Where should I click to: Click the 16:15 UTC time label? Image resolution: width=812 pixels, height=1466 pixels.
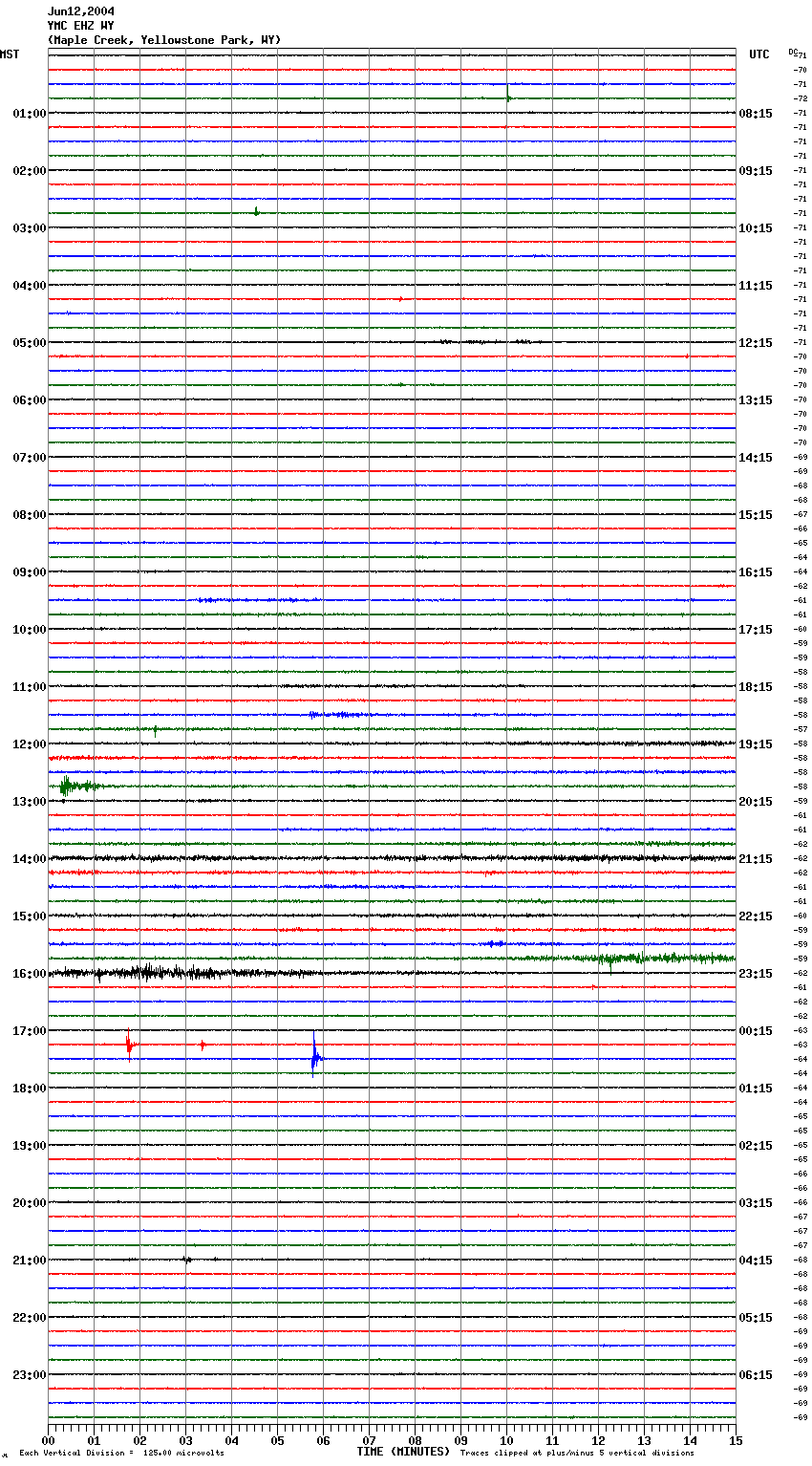pos(756,572)
